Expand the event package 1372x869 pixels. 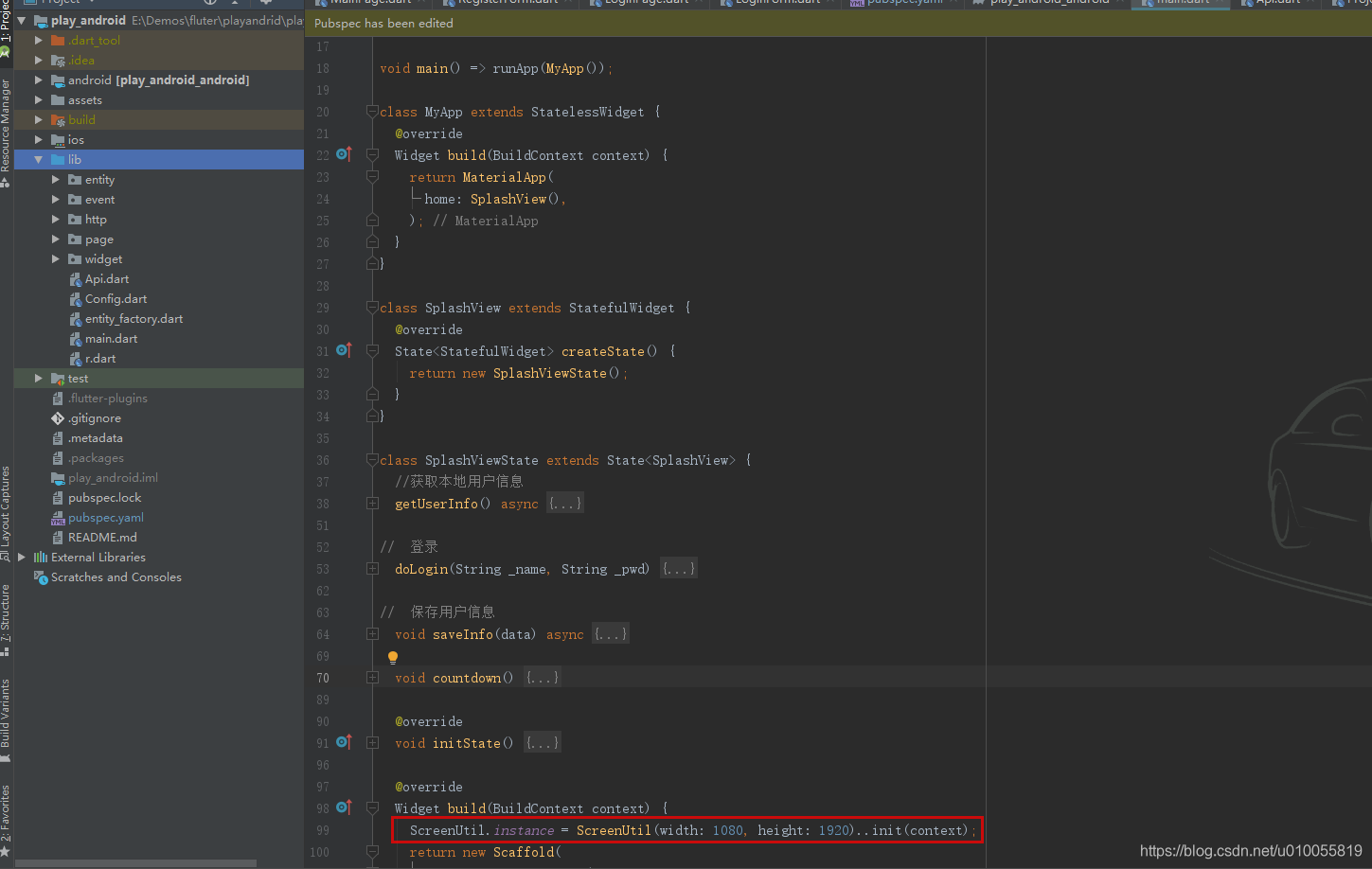point(56,200)
